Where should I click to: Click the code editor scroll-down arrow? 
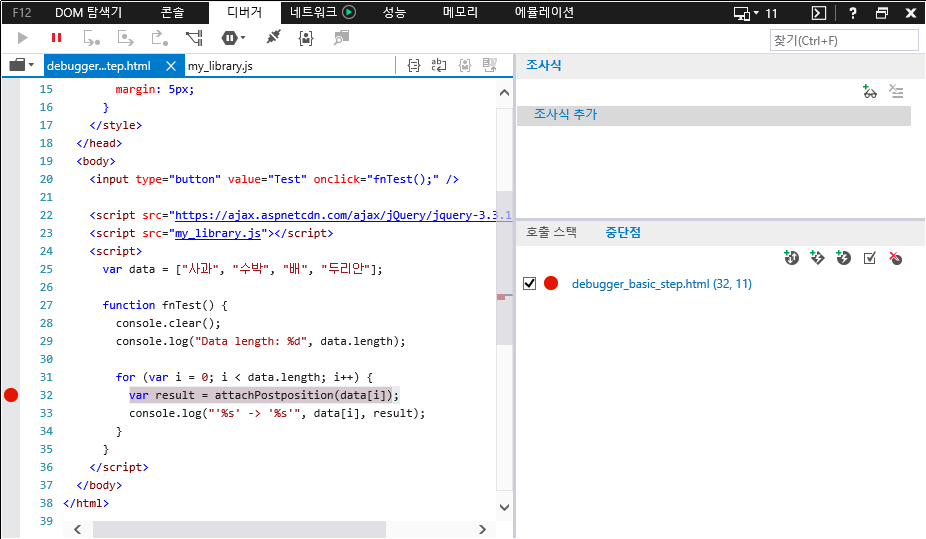[x=504, y=507]
